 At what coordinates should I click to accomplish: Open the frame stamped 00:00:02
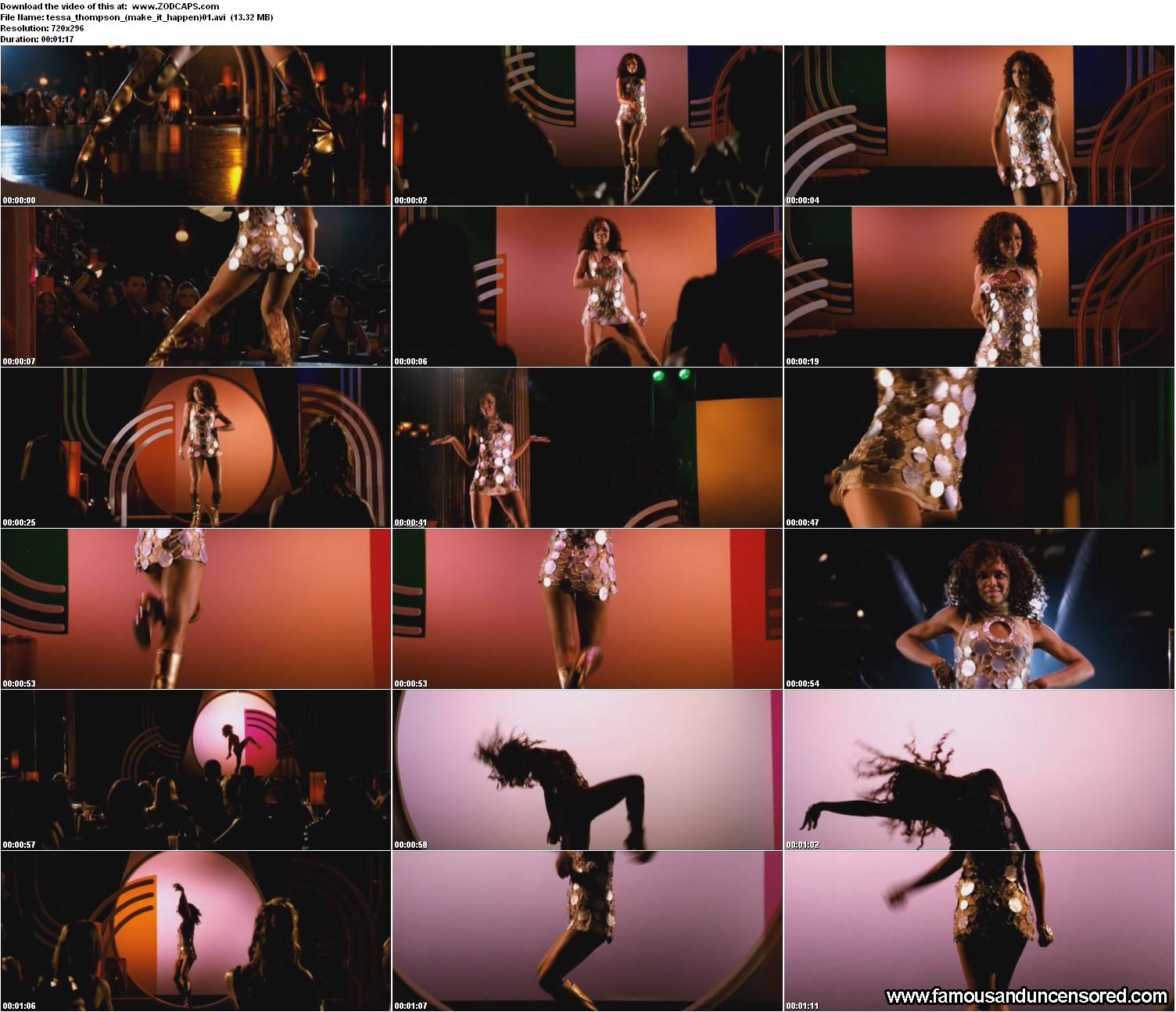click(x=587, y=125)
